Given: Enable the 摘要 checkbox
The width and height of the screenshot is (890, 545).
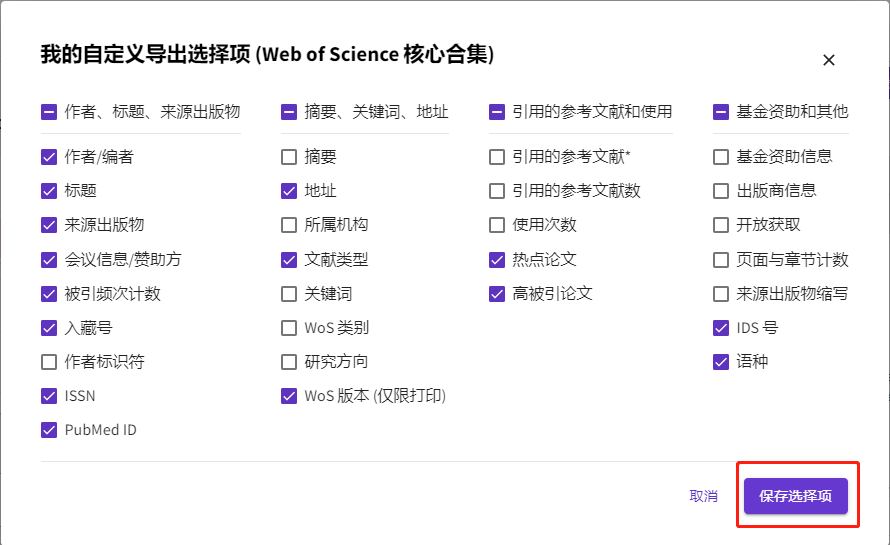Looking at the screenshot, I should (289, 157).
